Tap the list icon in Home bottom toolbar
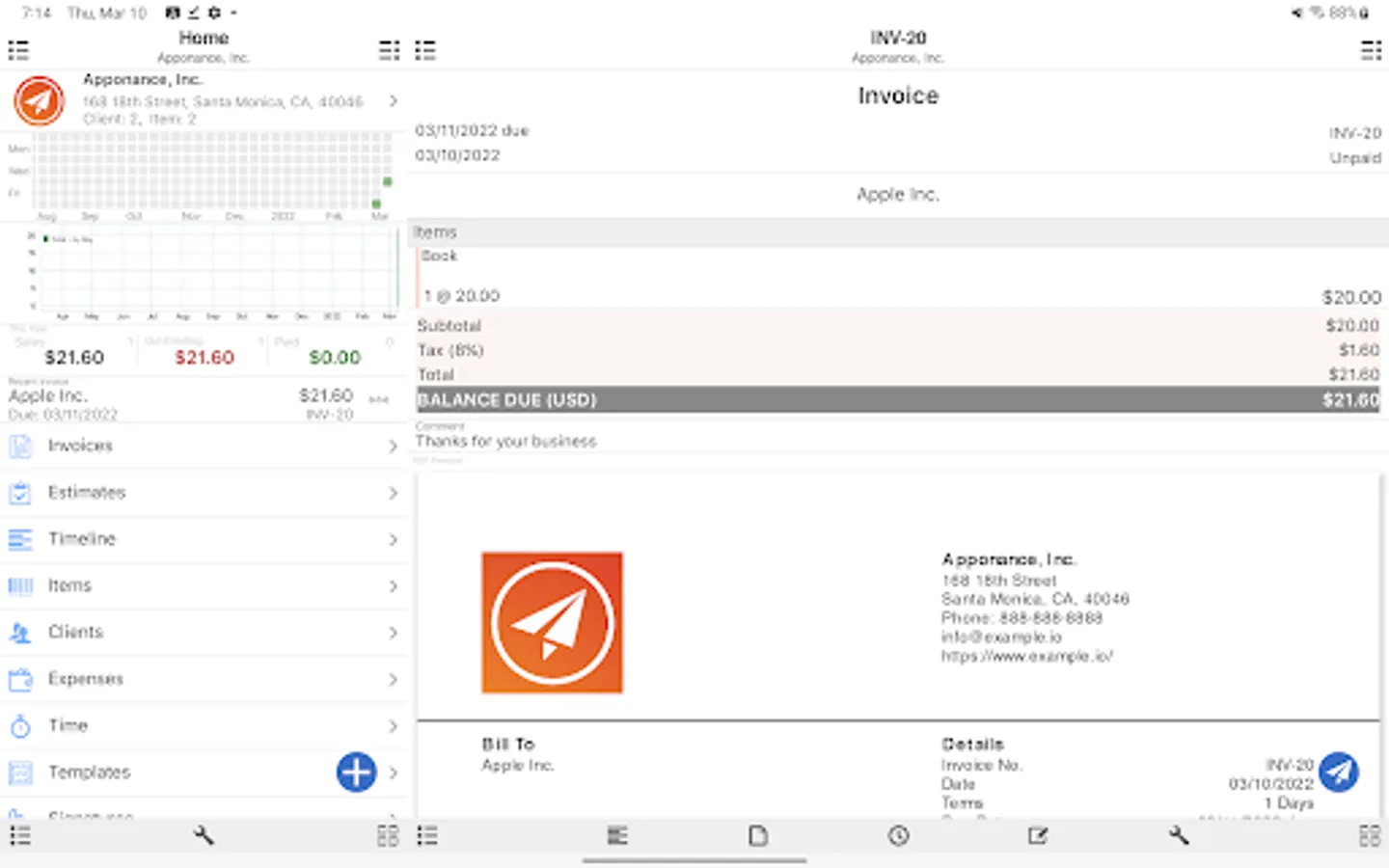The width and height of the screenshot is (1389, 868). [20, 835]
